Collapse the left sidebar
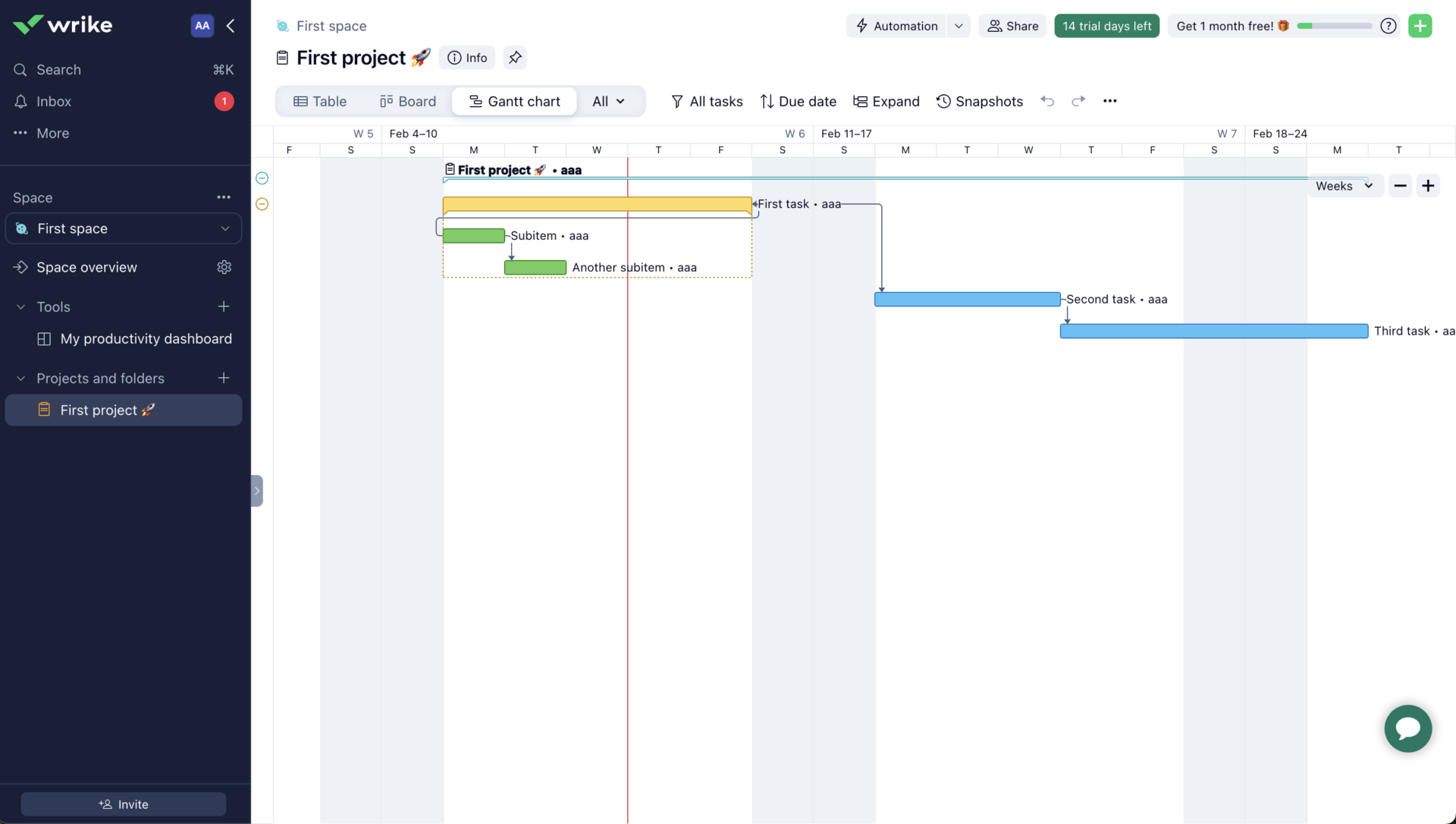This screenshot has height=824, width=1456. click(231, 26)
